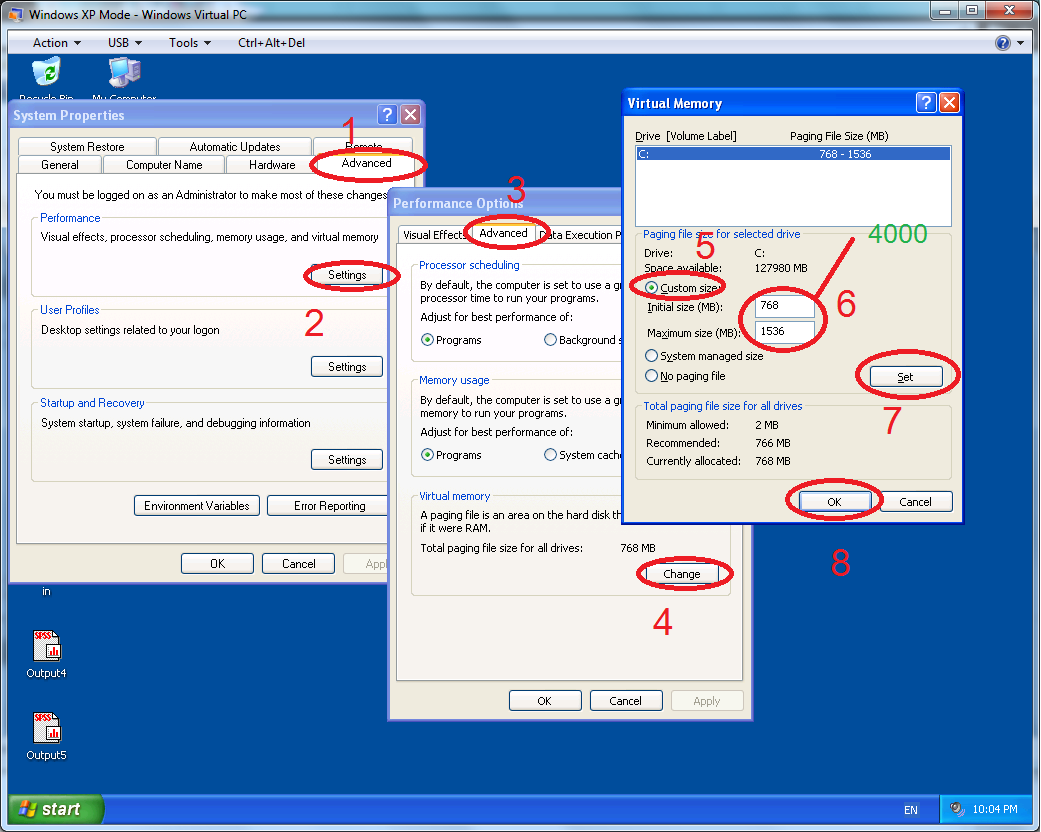This screenshot has height=832, width=1041.
Task: Open the Tools dropdown menu
Action: coord(190,43)
